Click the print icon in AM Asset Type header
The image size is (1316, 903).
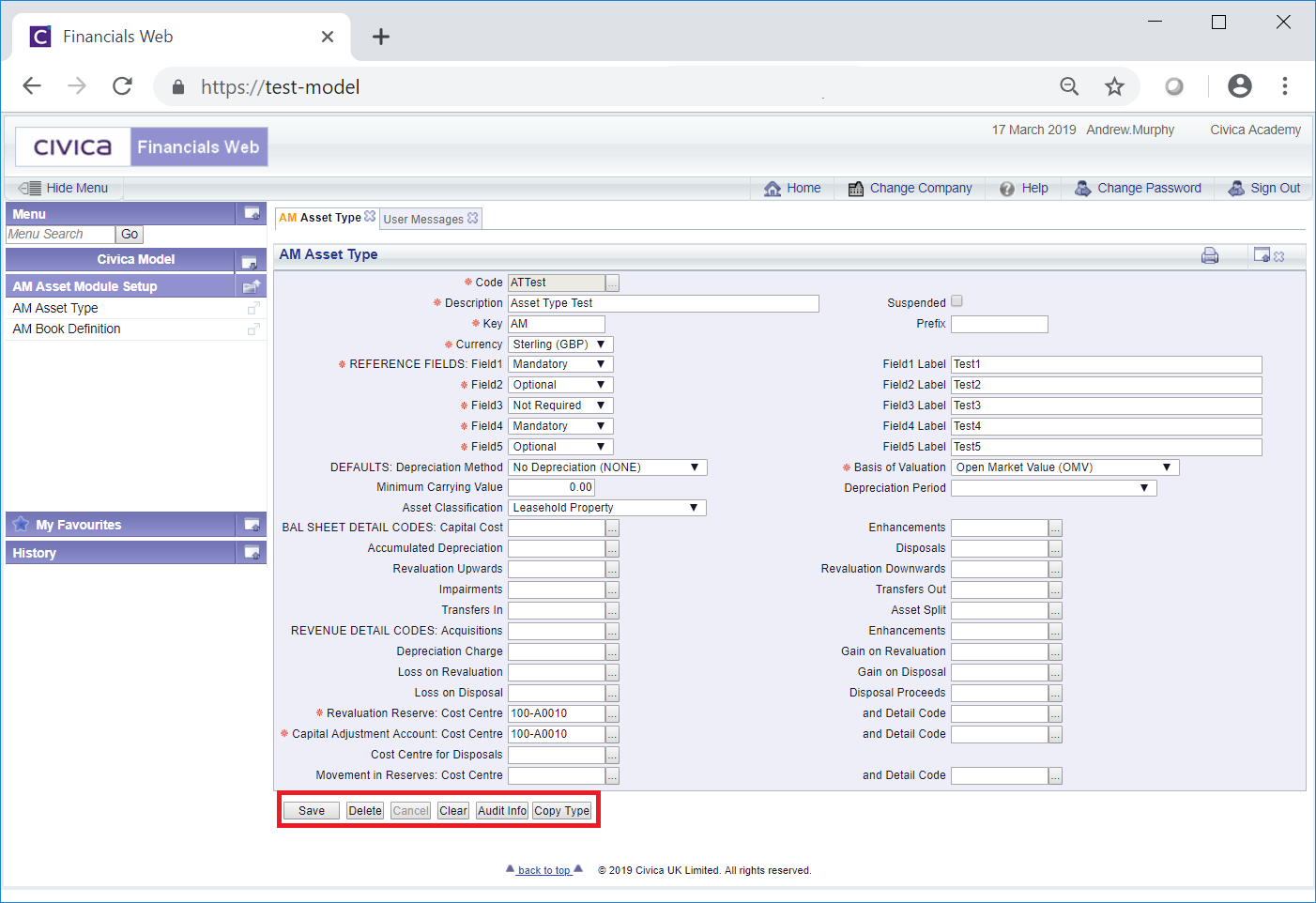1210,255
